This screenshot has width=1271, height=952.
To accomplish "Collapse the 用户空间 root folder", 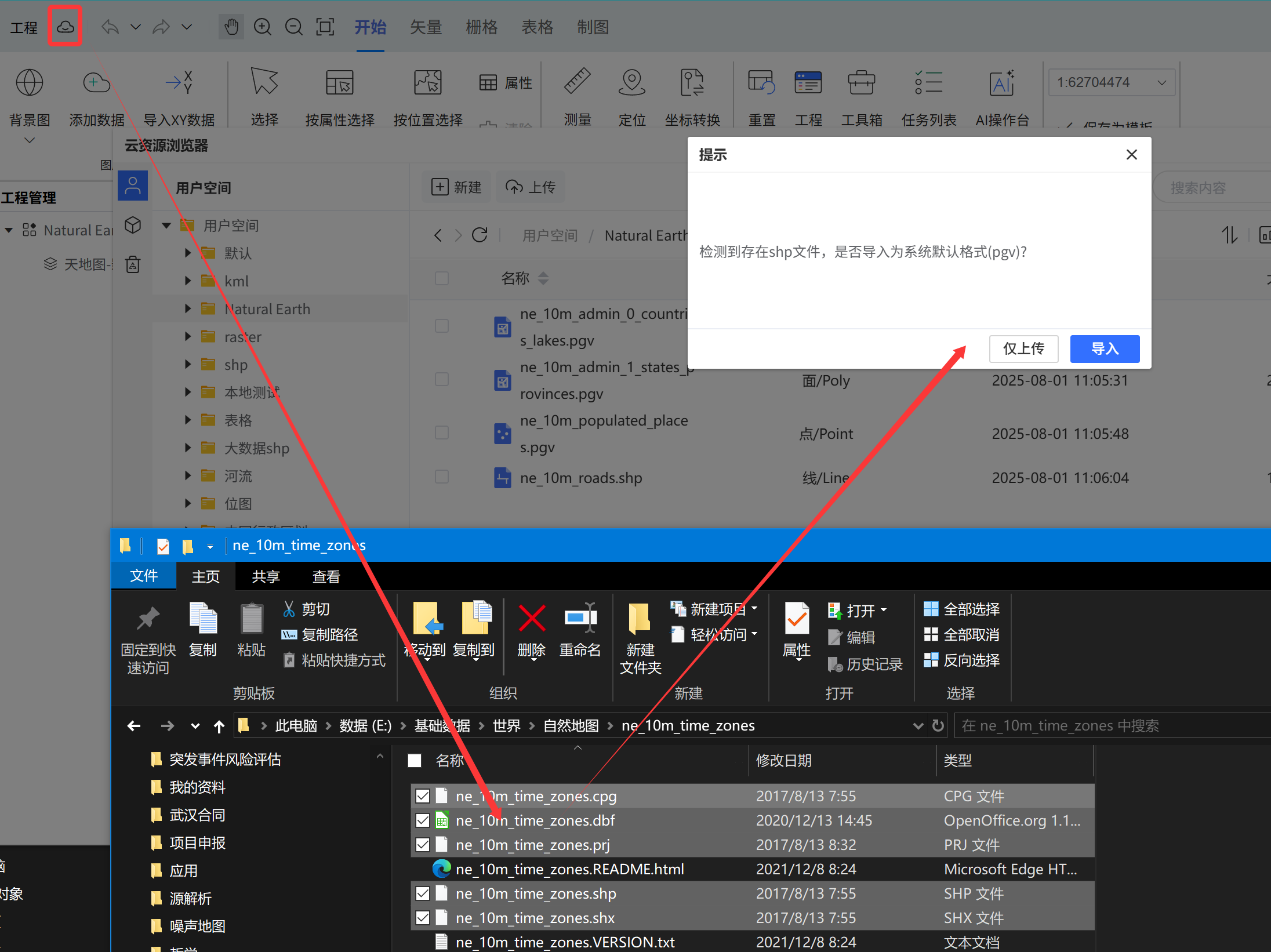I will pyautogui.click(x=166, y=226).
